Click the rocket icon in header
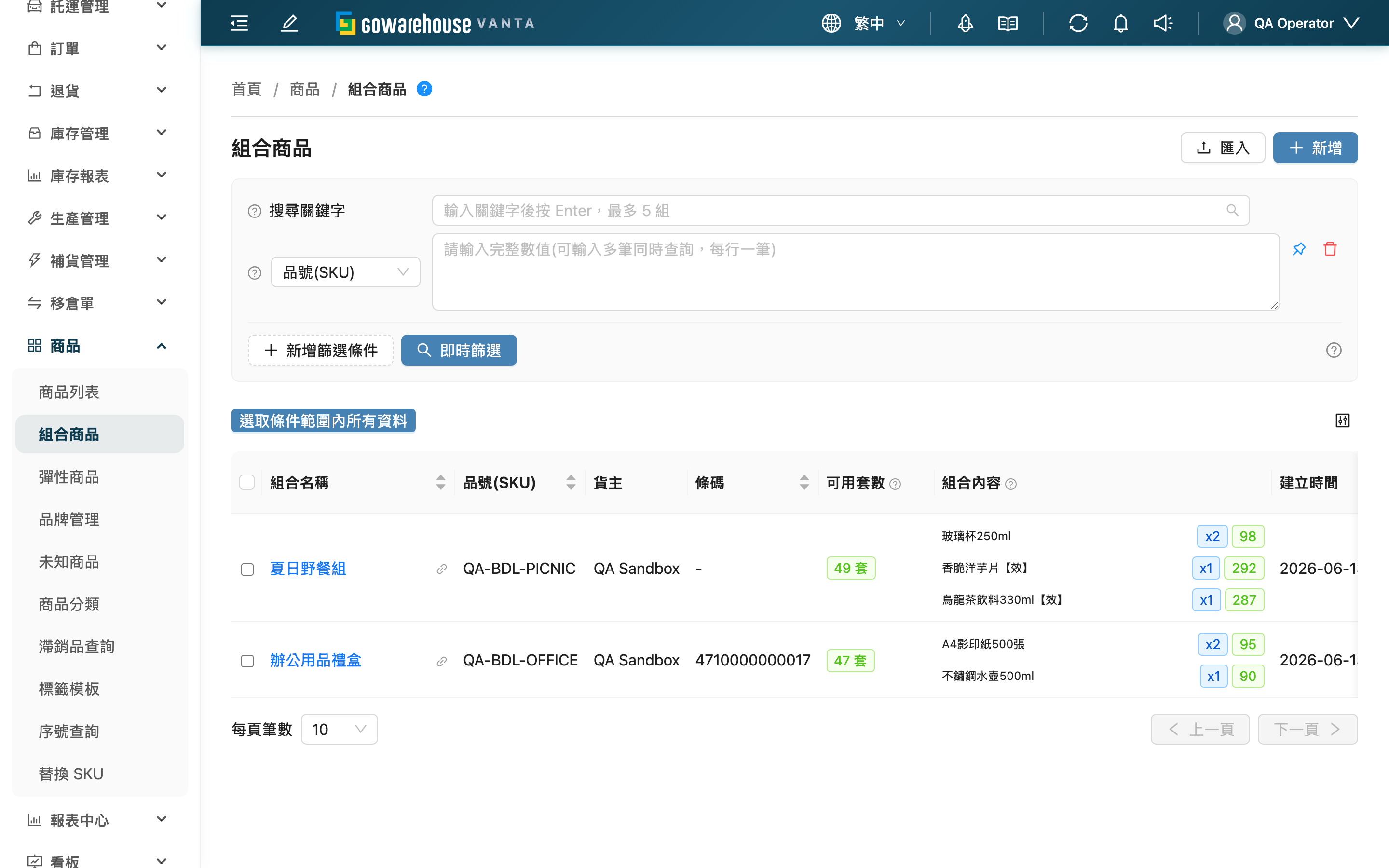This screenshot has width=1389, height=868. tap(965, 24)
